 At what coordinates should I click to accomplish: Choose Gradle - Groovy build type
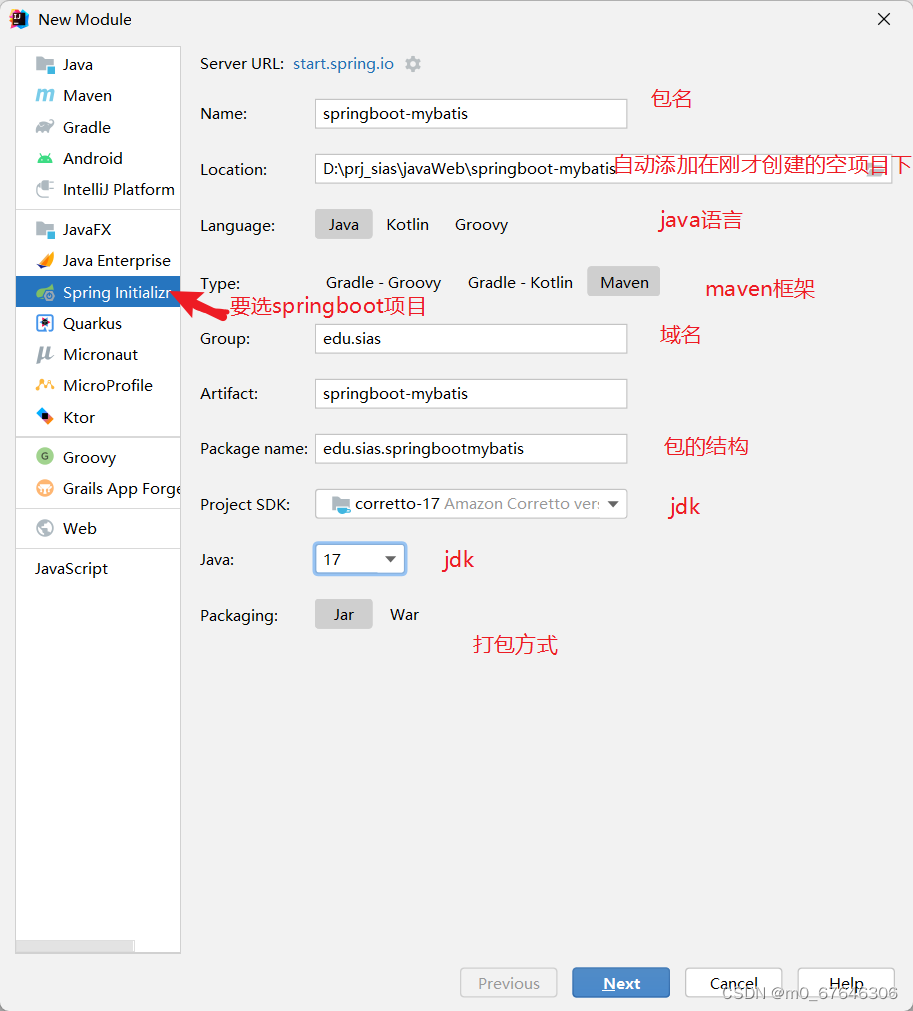pyautogui.click(x=384, y=282)
